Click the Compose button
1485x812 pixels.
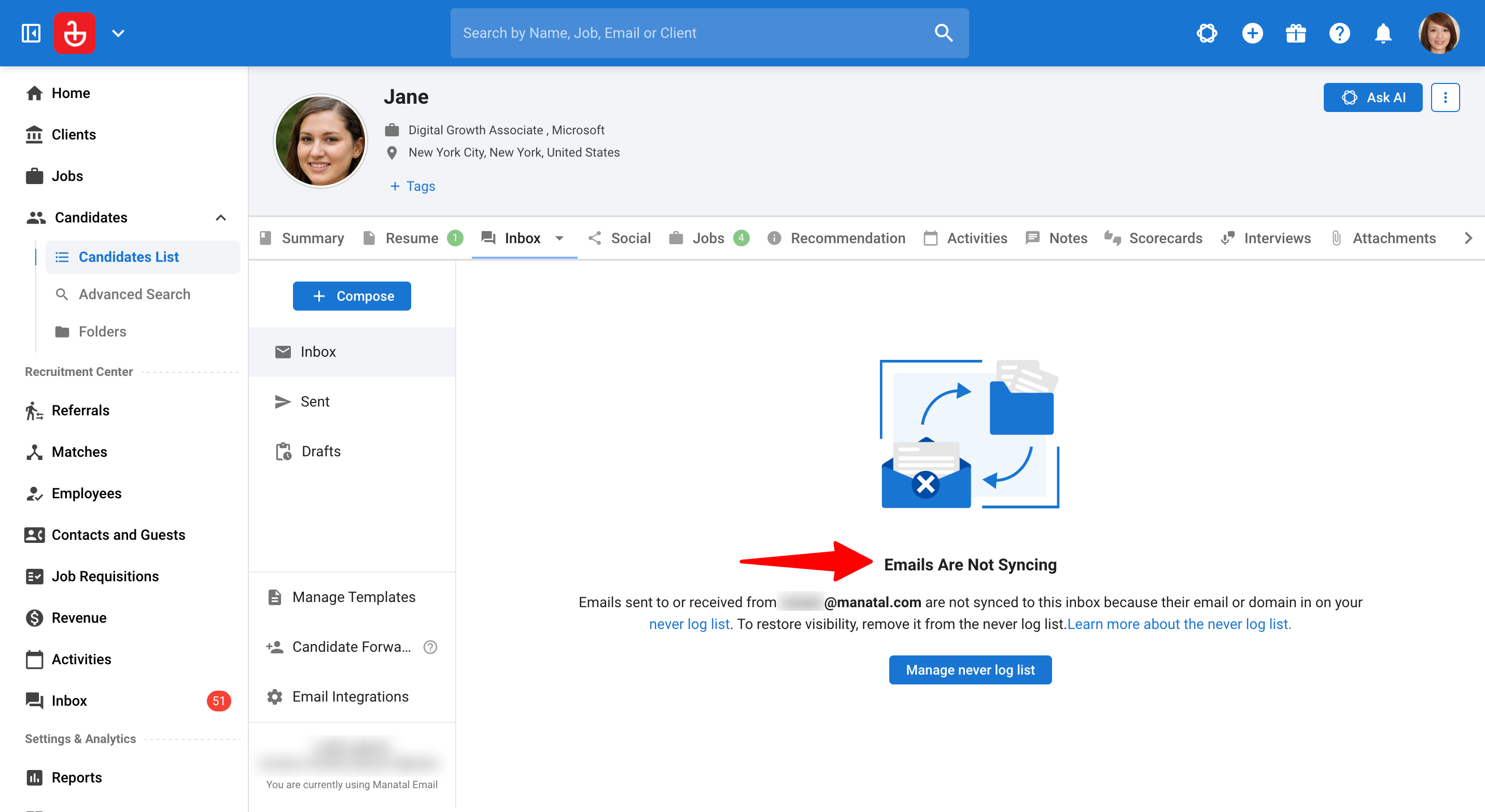coord(352,296)
